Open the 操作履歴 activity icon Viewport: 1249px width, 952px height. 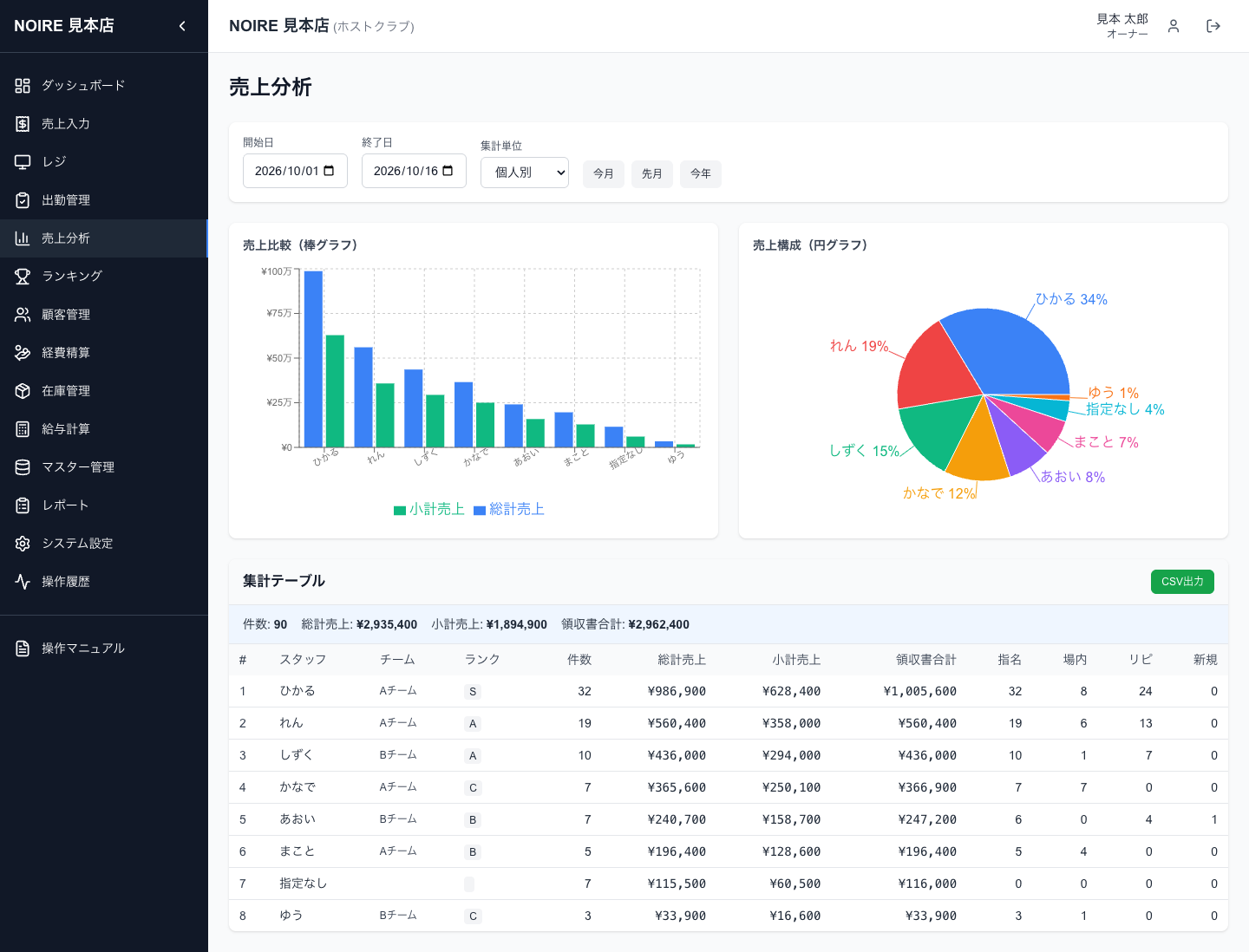click(x=23, y=582)
